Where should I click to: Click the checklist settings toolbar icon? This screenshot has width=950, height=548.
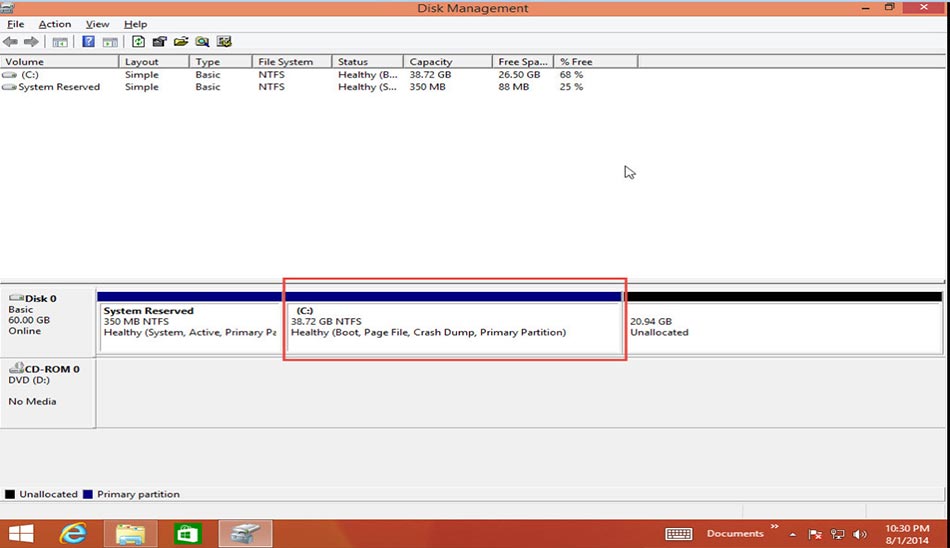pyautogui.click(x=224, y=42)
